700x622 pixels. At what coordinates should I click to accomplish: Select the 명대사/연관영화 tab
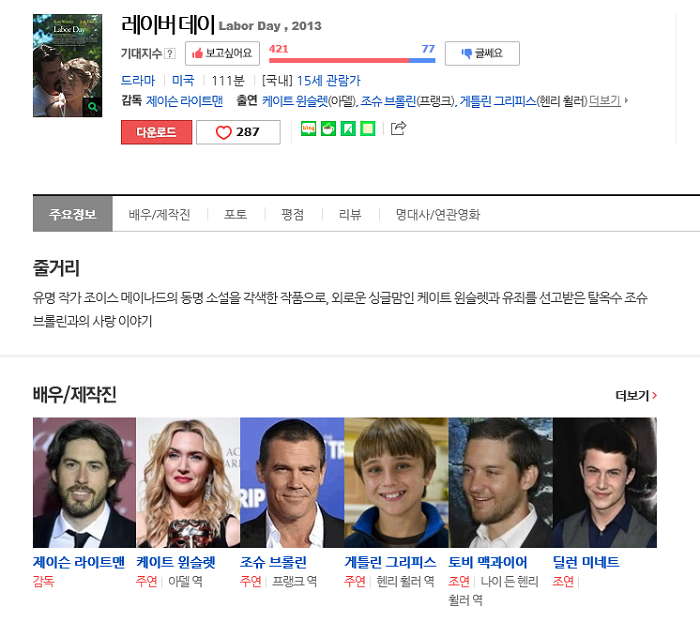point(437,214)
